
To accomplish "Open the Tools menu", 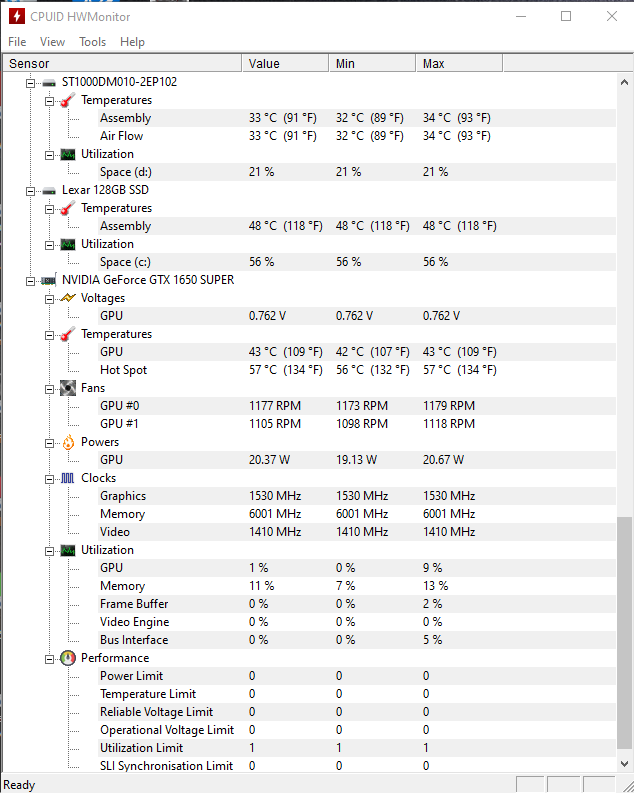I will [93, 42].
